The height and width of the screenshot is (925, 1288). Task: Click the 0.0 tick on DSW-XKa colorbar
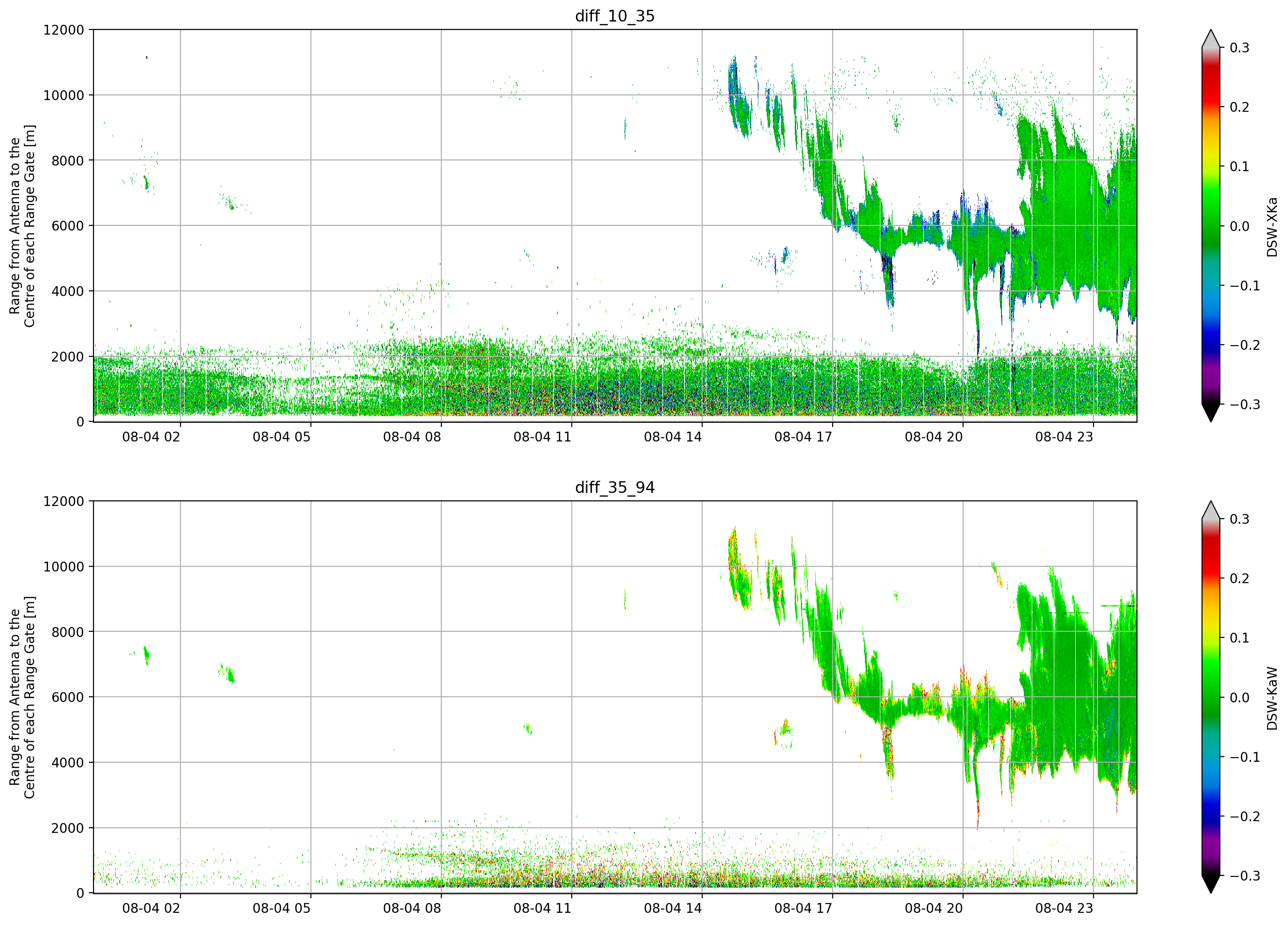[x=1240, y=227]
